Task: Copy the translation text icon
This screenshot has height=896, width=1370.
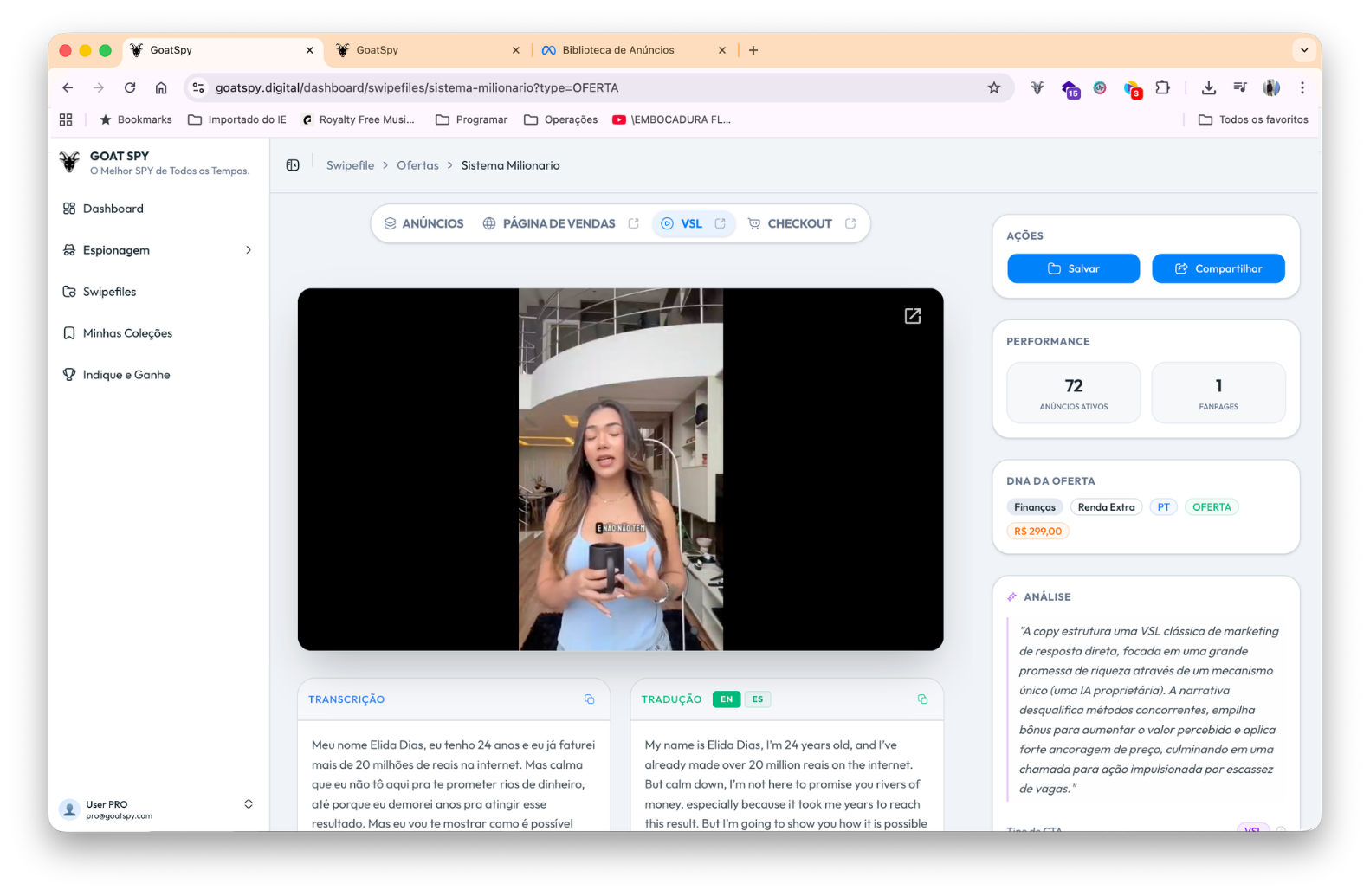Action: (922, 699)
